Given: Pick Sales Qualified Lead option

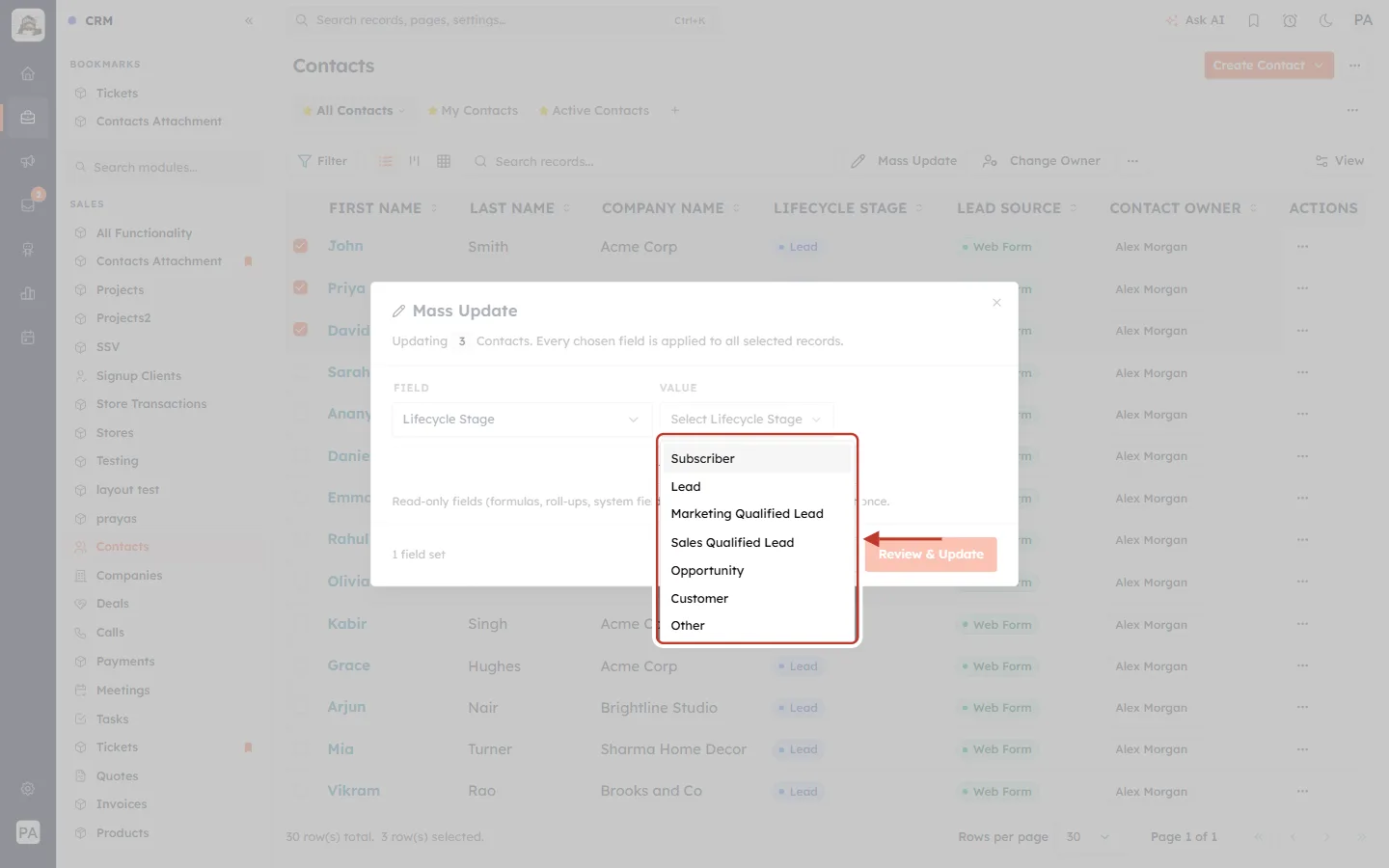Looking at the screenshot, I should tap(757, 543).
